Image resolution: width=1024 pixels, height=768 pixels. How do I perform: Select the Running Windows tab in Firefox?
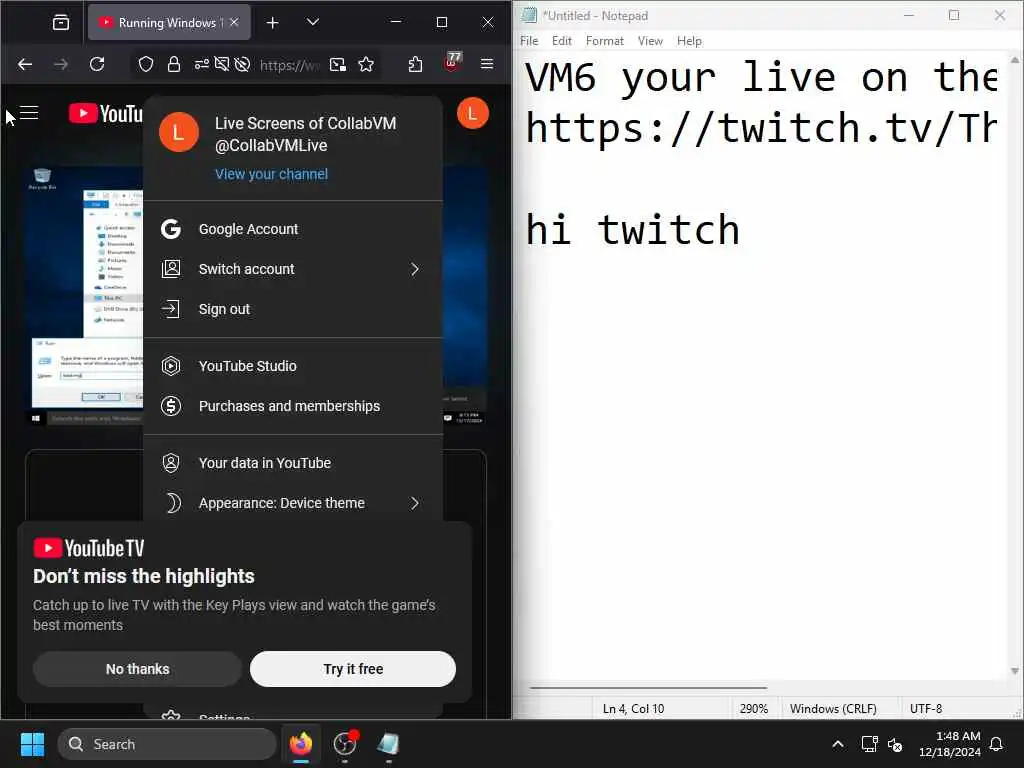[x=168, y=23]
